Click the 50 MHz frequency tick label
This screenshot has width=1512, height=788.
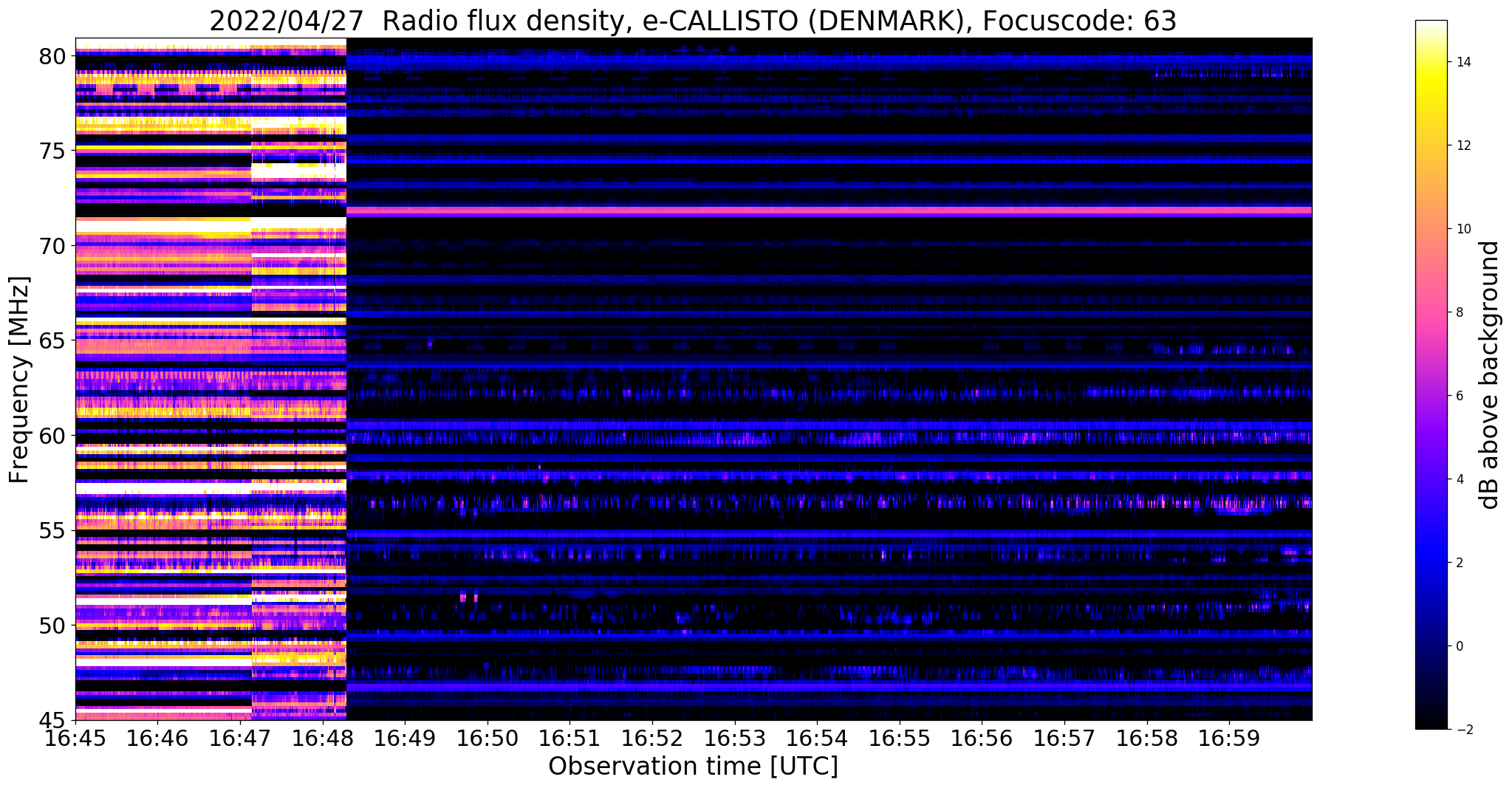pyautogui.click(x=52, y=626)
